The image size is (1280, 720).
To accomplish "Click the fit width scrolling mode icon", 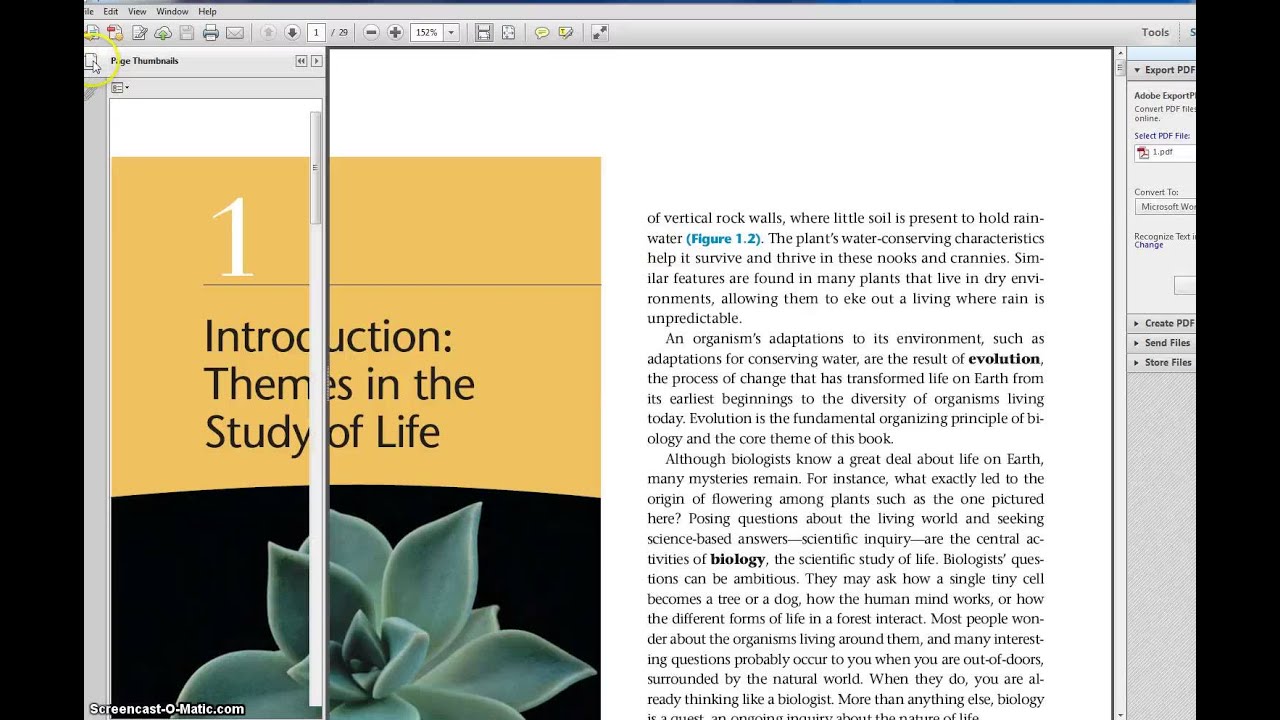I will [x=484, y=33].
